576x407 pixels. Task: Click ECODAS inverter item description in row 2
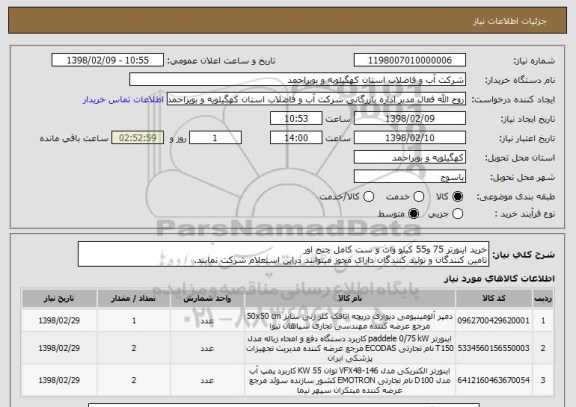(x=350, y=348)
